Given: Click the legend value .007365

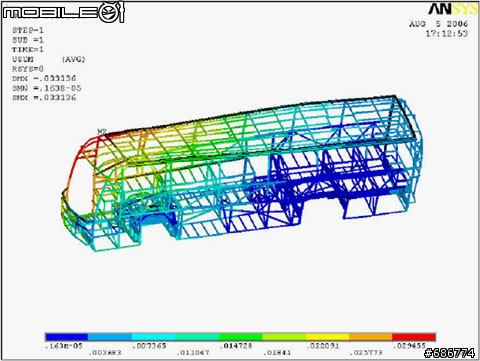Looking at the screenshot, I should point(149,346).
